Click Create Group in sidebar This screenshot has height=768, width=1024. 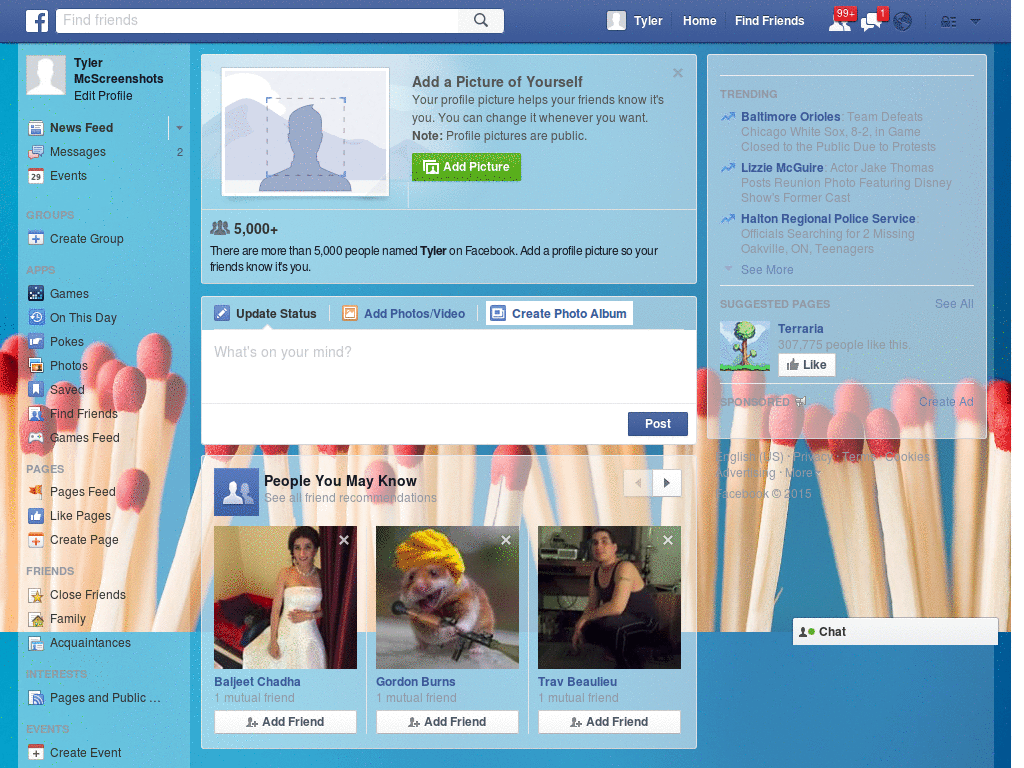coord(87,238)
